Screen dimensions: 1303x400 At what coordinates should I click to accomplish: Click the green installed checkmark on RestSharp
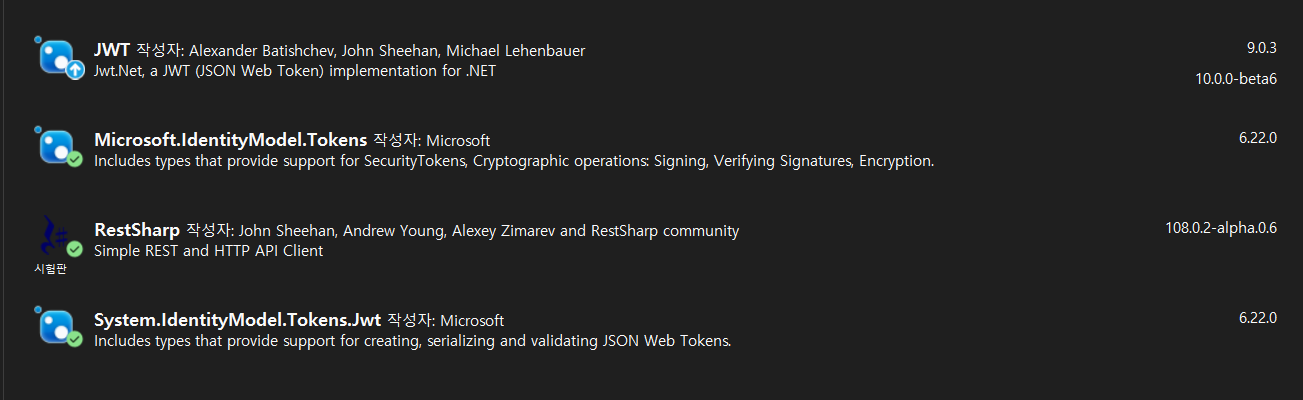coord(75,250)
